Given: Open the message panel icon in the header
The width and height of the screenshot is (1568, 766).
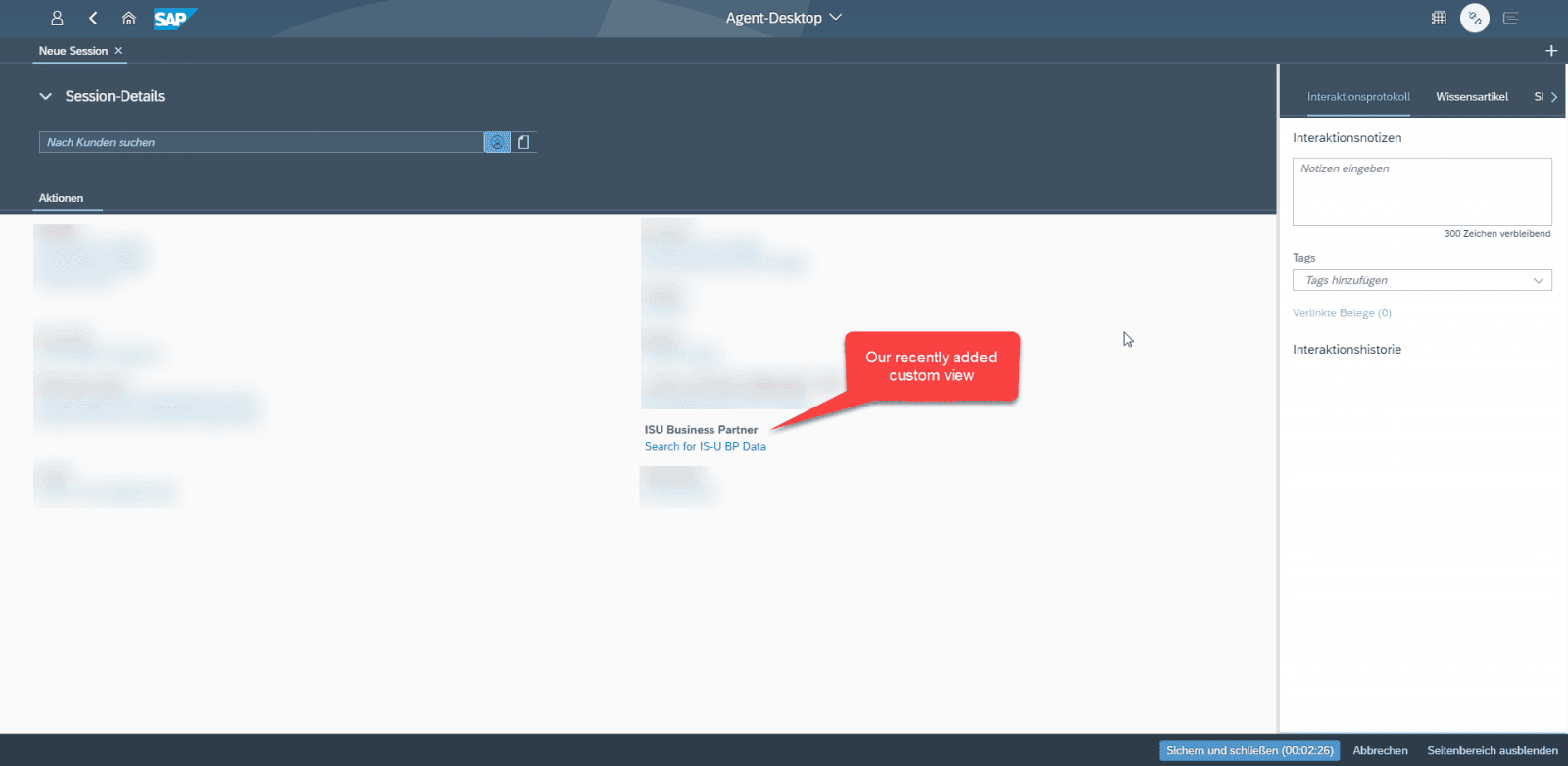Looking at the screenshot, I should point(1510,18).
